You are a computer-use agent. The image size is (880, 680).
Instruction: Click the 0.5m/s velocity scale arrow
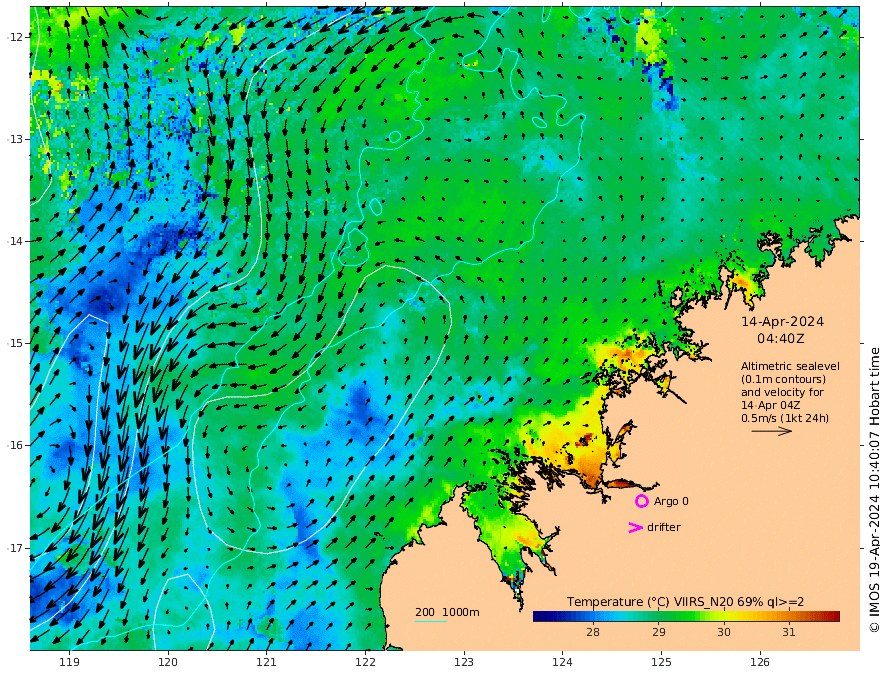pyautogui.click(x=772, y=431)
